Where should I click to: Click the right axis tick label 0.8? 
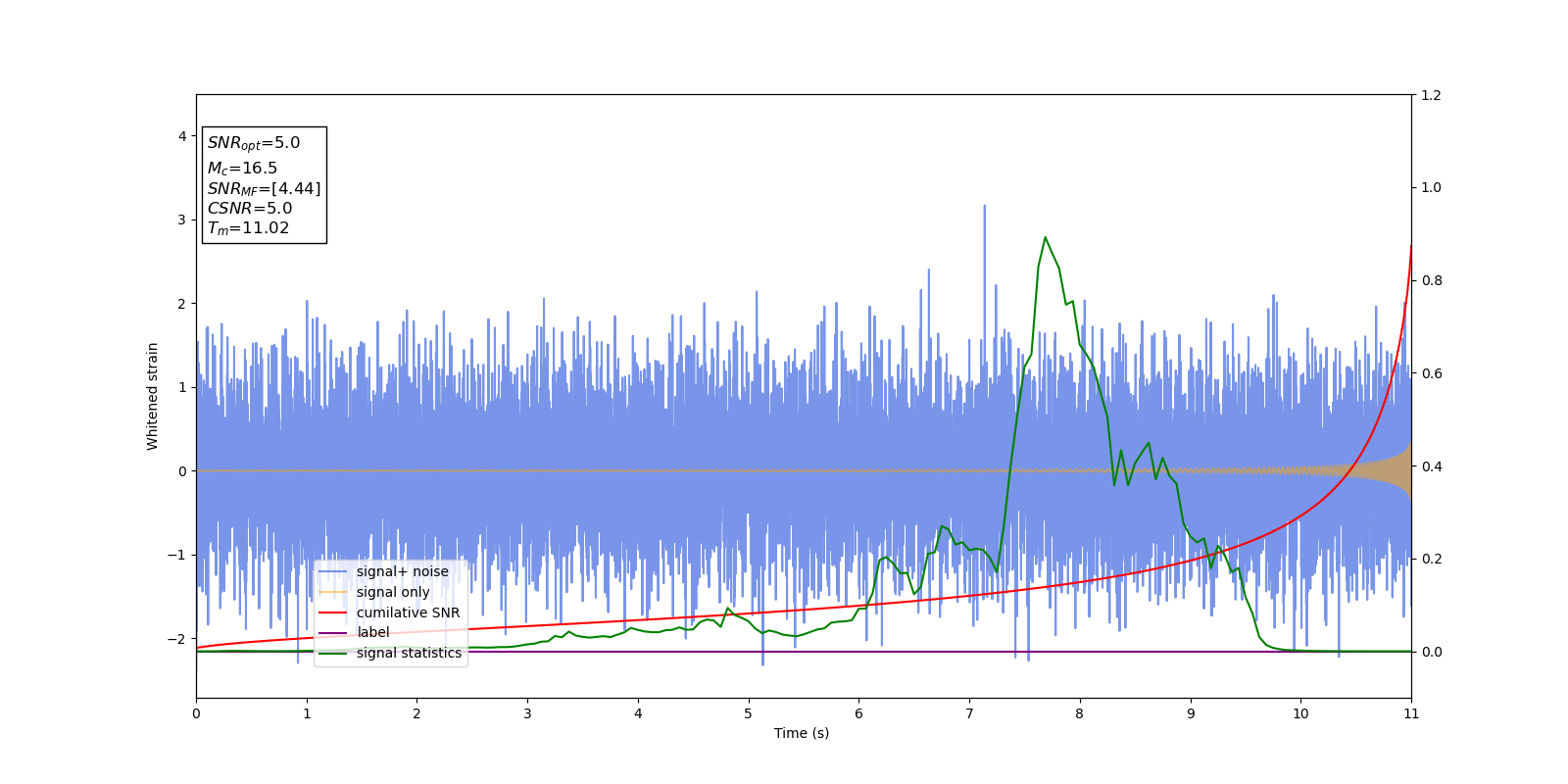coord(1432,280)
